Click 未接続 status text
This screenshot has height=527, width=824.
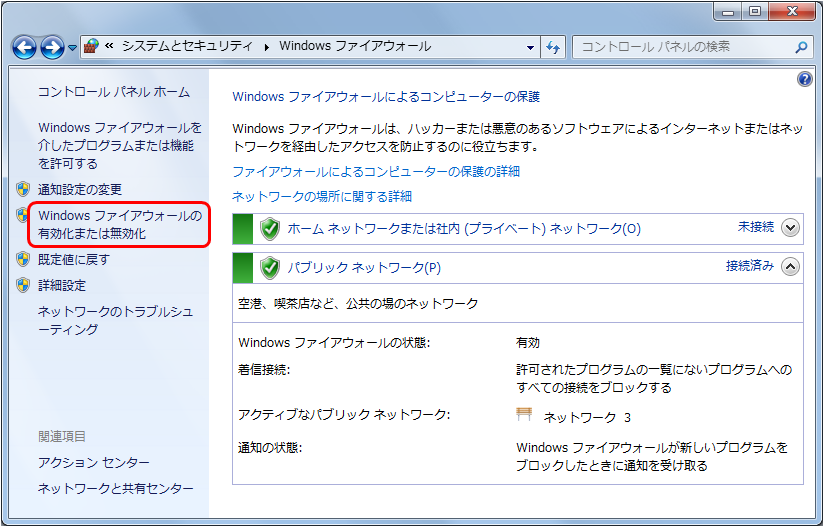tap(756, 227)
